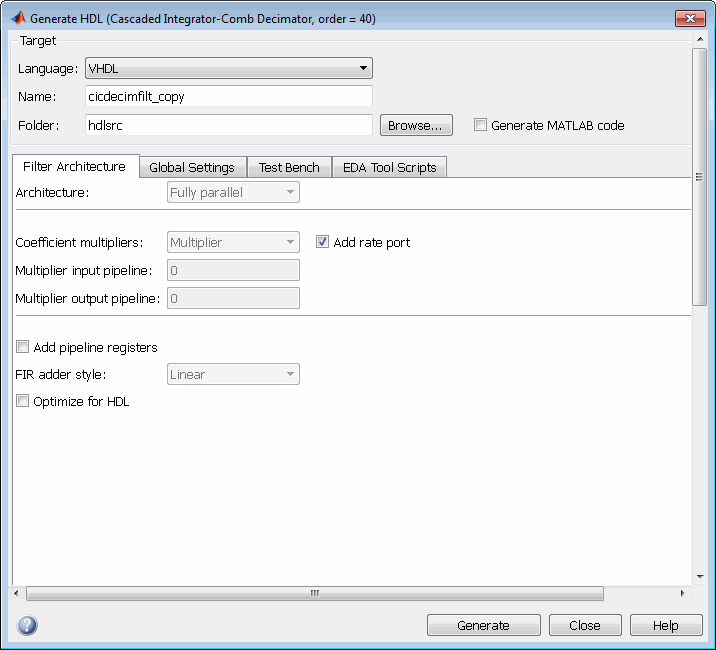
Task: Click the Architecture: label
Action: [x=52, y=192]
